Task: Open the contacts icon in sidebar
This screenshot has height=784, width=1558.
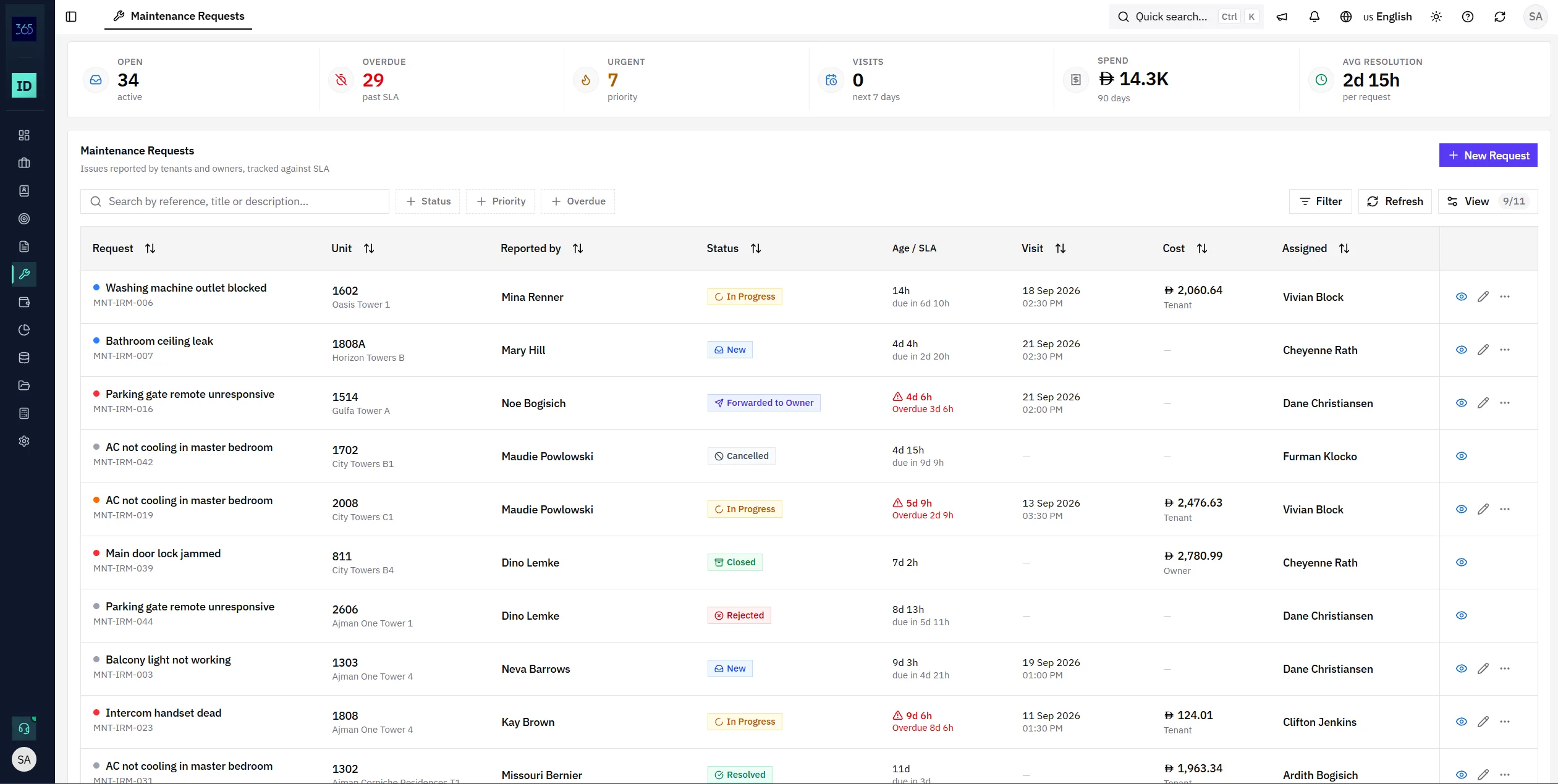Action: tap(24, 191)
